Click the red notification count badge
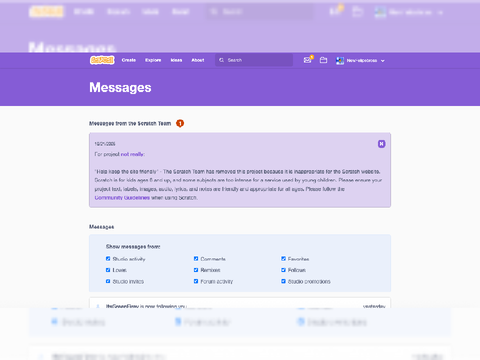Image resolution: width=480 pixels, height=360 pixels. point(180,123)
